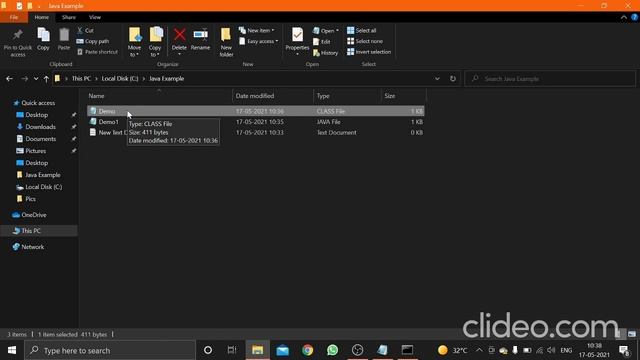Click the taskbar search box
The image size is (640, 360).
(x=110, y=350)
